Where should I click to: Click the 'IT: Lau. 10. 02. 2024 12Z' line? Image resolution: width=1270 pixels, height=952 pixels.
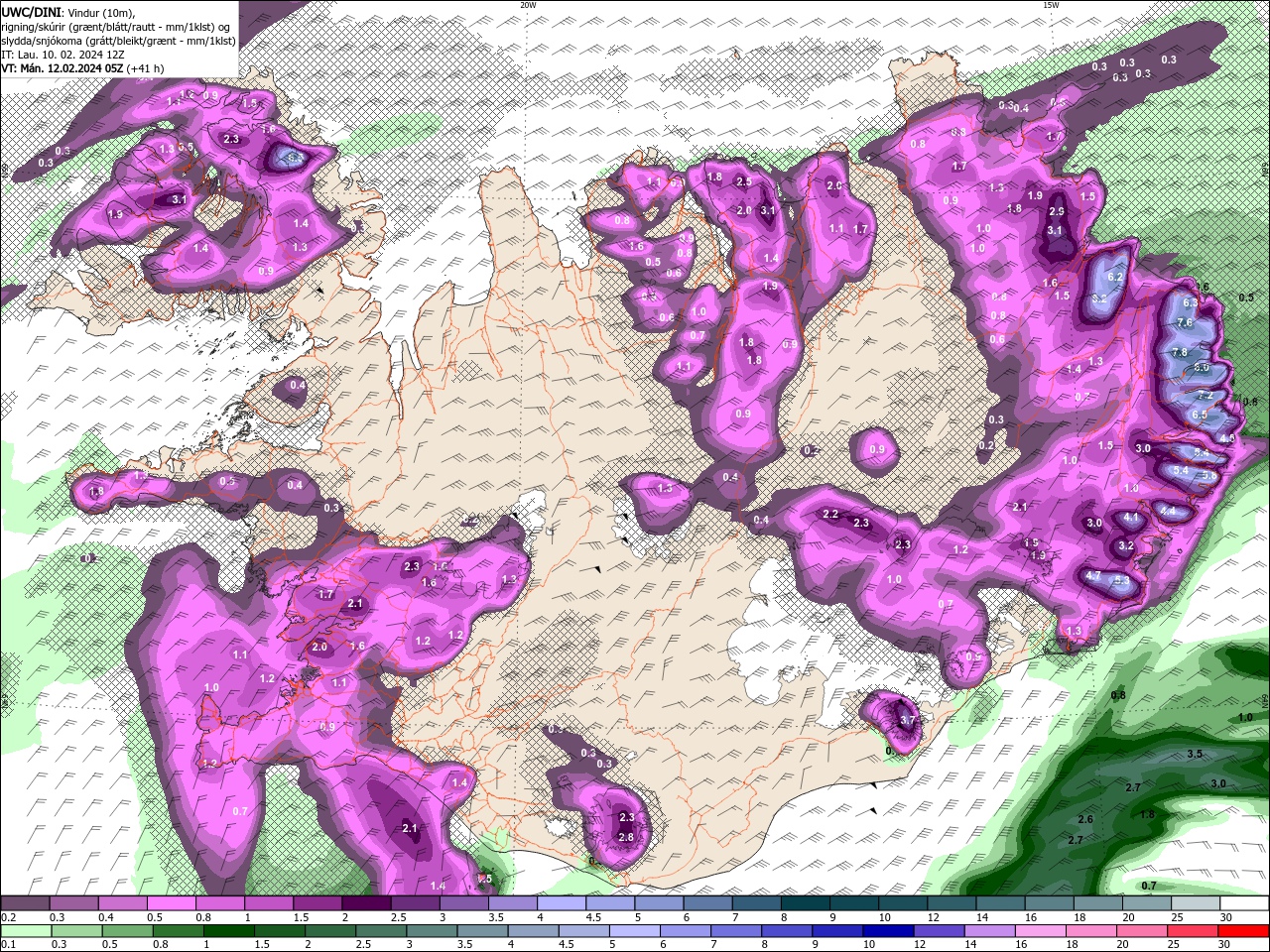tap(62, 55)
